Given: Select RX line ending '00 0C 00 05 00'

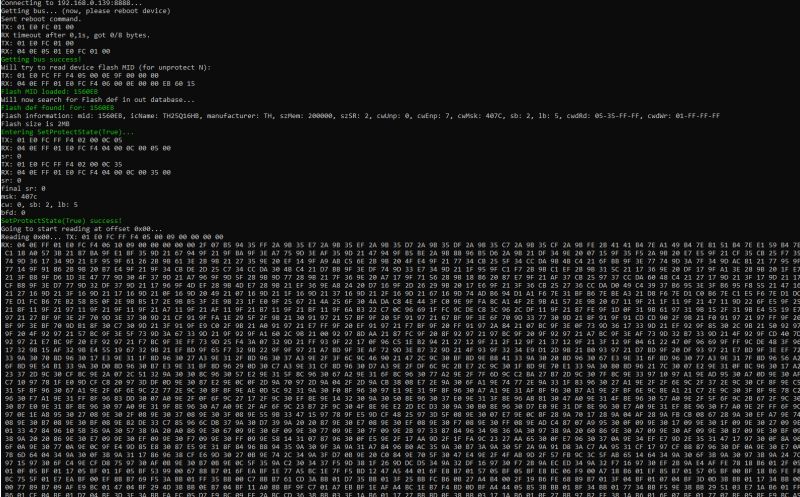Looking at the screenshot, I should point(86,148).
